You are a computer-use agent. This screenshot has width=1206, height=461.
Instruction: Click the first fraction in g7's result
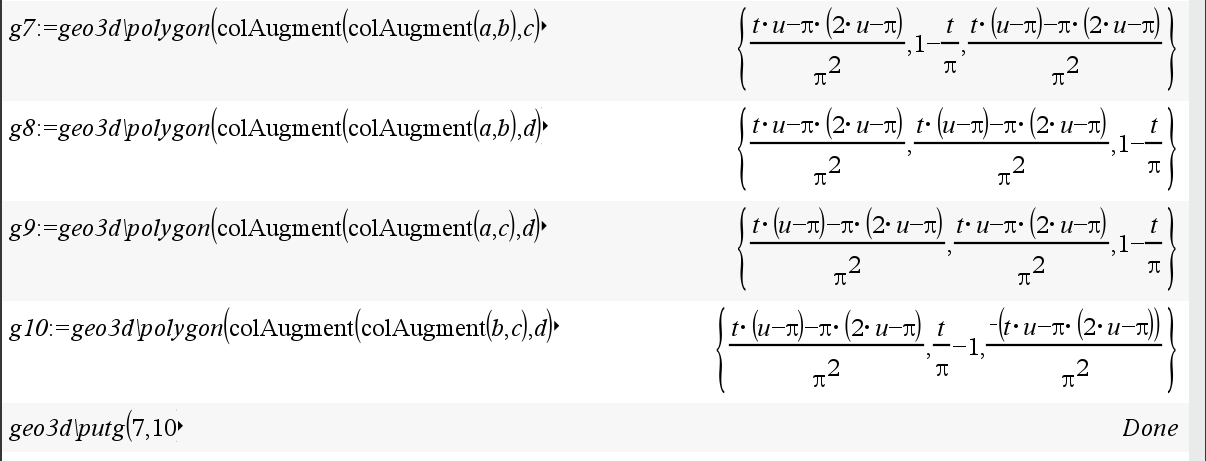tap(825, 50)
